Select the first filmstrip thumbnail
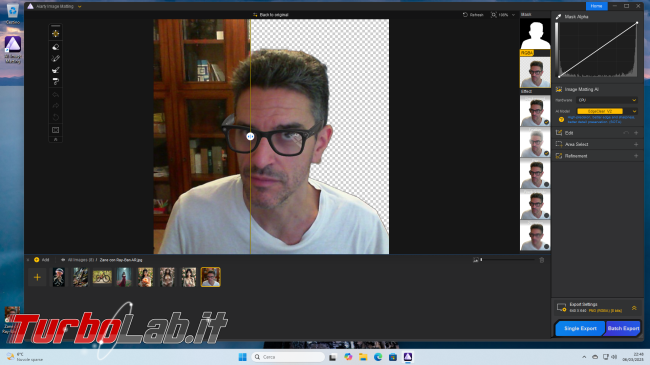The height and width of the screenshot is (365, 650). (58, 277)
